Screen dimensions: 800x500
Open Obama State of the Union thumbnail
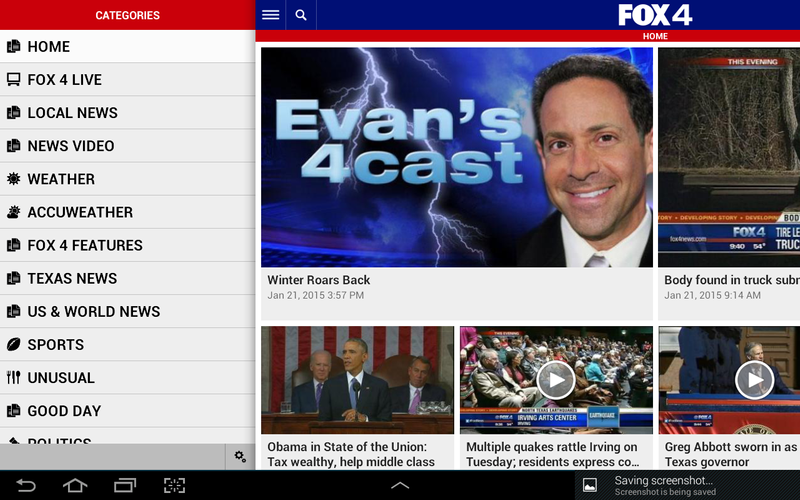tap(357, 380)
